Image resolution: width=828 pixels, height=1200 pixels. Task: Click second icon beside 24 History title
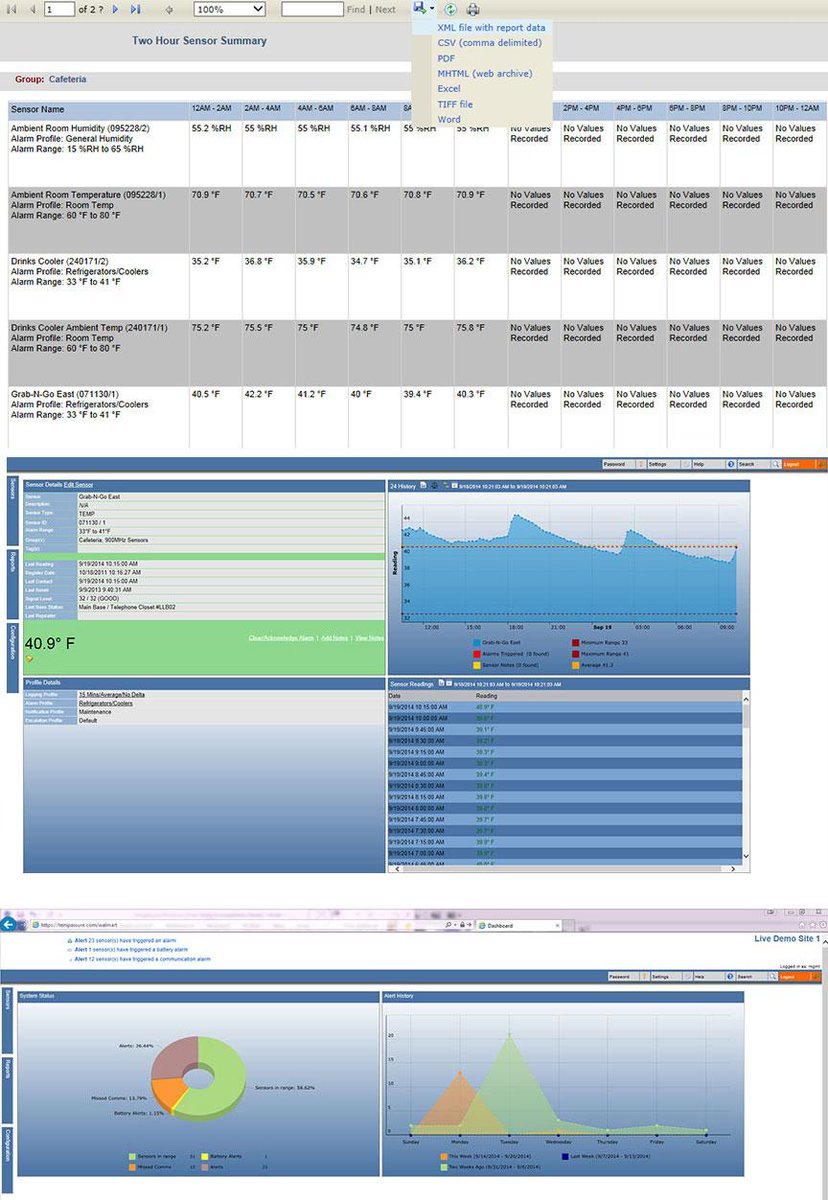(435, 485)
